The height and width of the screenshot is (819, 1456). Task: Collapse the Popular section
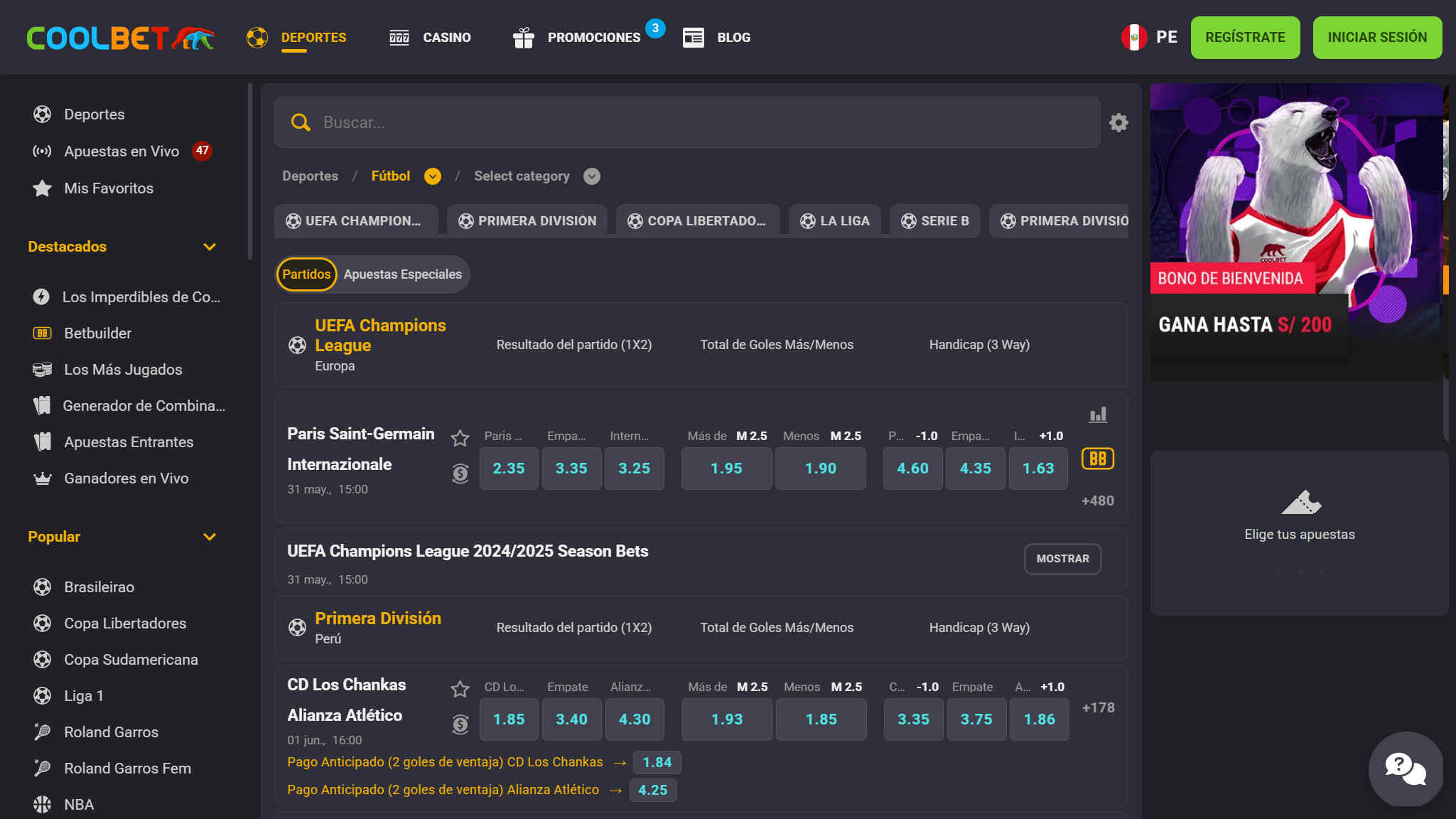pyautogui.click(x=209, y=537)
